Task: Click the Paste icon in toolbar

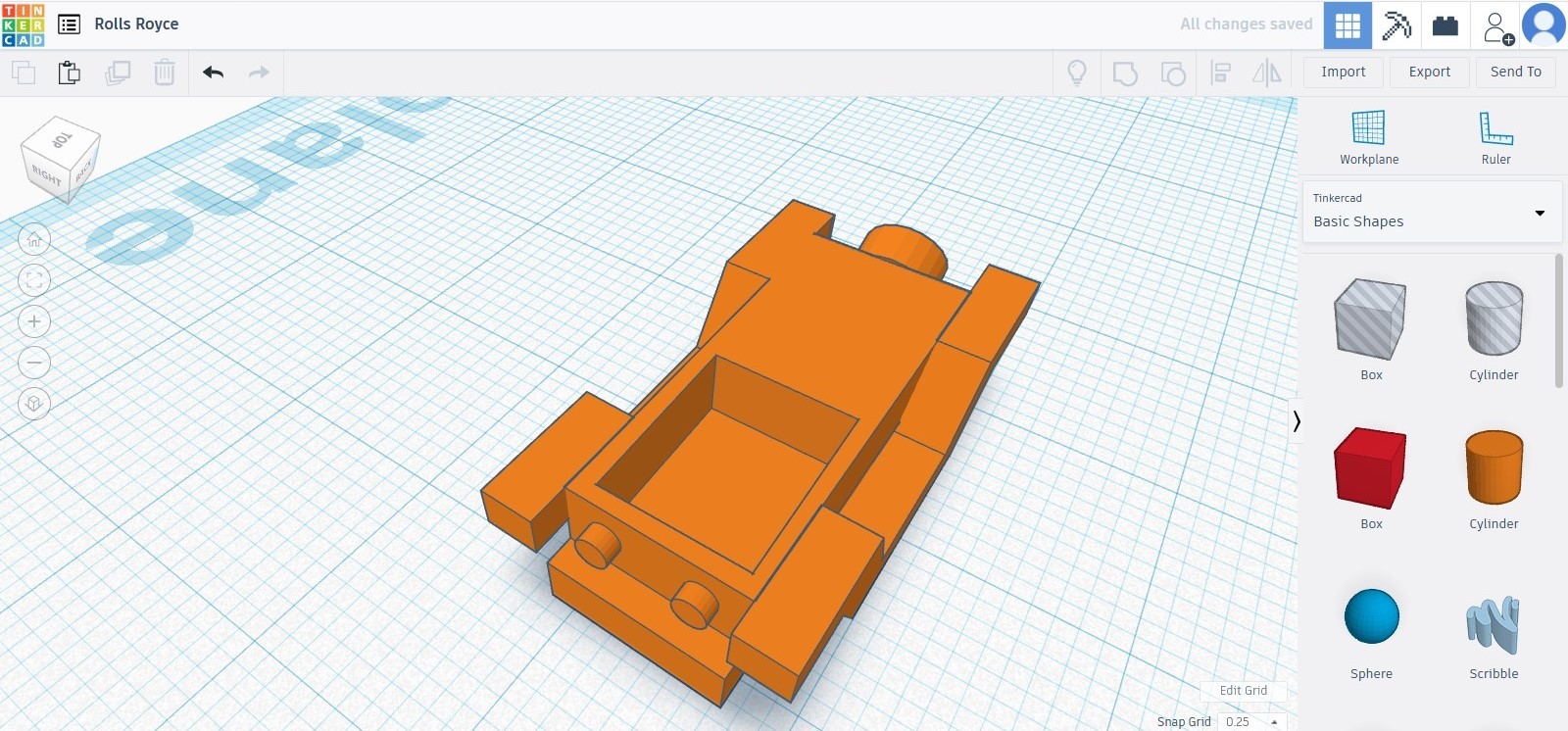Action: [x=70, y=73]
